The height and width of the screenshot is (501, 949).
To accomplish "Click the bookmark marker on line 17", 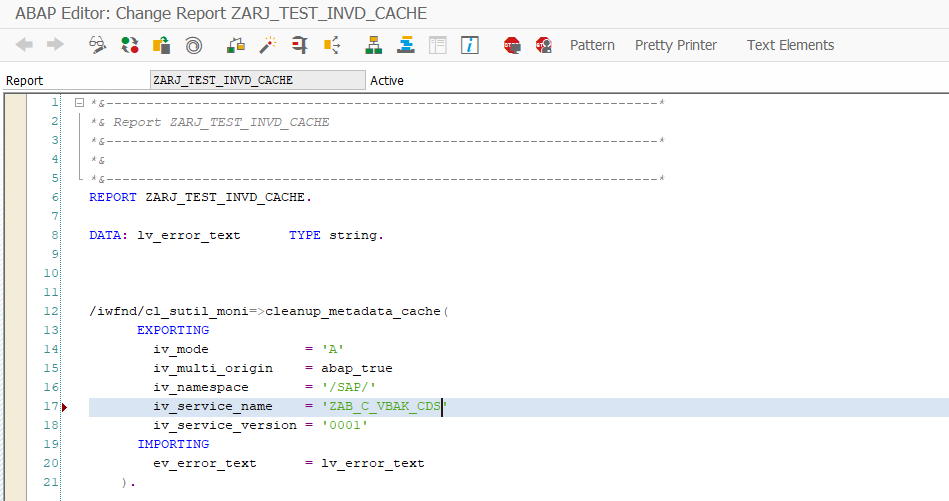I will 64,407.
